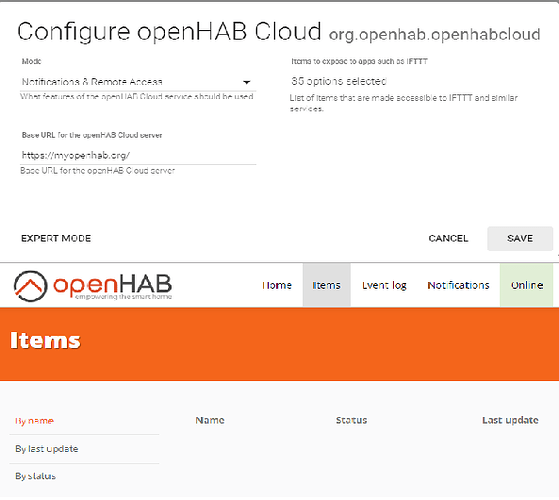
Task: Save the openHAB Cloud configuration
Action: (520, 238)
